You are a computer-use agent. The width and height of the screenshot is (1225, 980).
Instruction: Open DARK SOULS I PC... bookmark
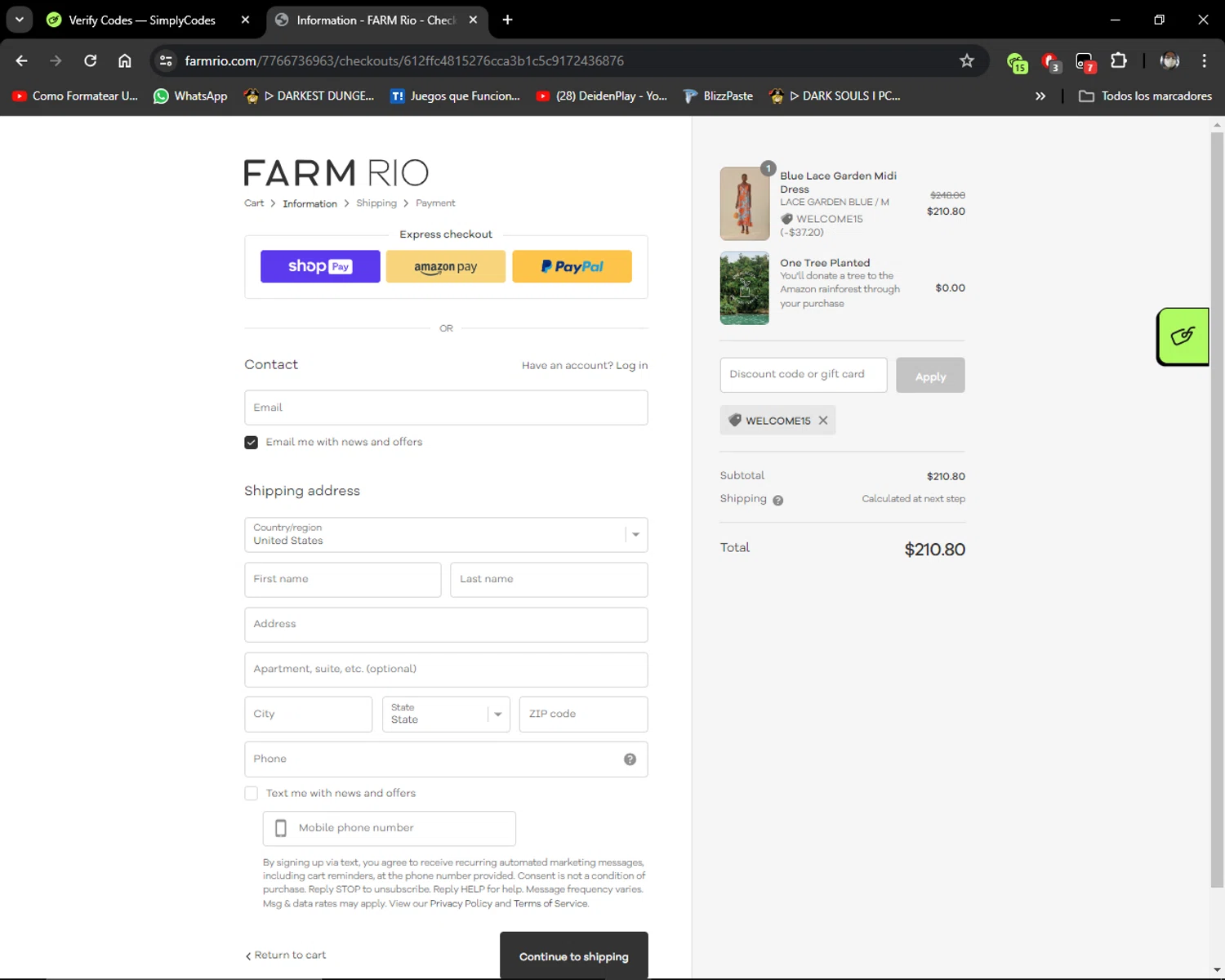coord(835,96)
